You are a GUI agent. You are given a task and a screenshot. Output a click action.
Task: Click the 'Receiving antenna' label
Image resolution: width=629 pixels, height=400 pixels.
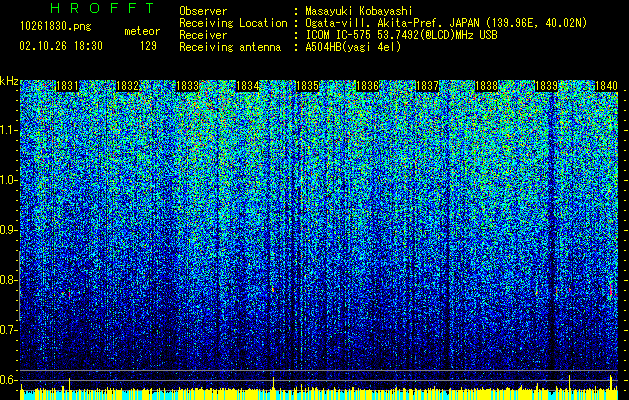click(230, 47)
